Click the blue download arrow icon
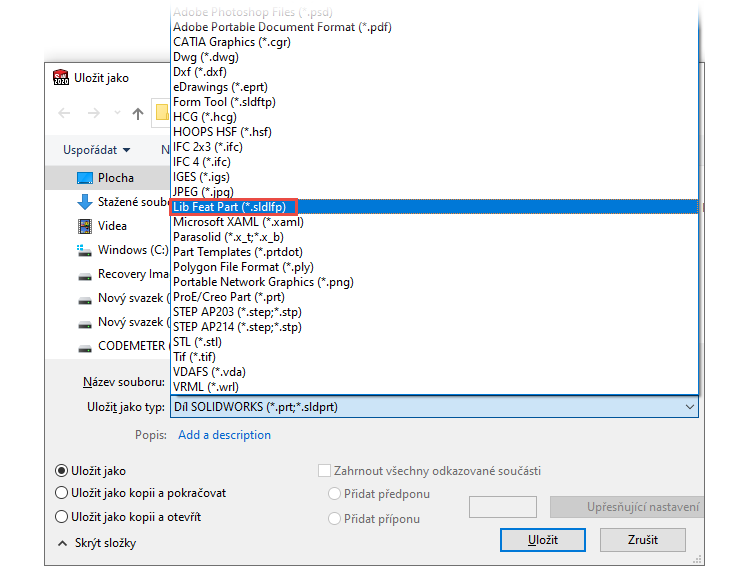Screen dimensions: 750x566 coord(85,202)
